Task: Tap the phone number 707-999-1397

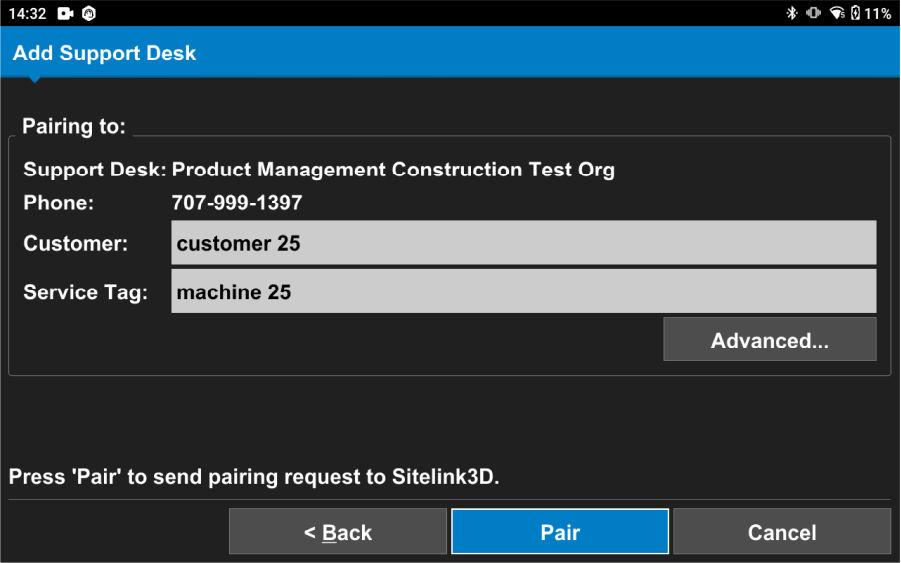Action: (x=237, y=203)
